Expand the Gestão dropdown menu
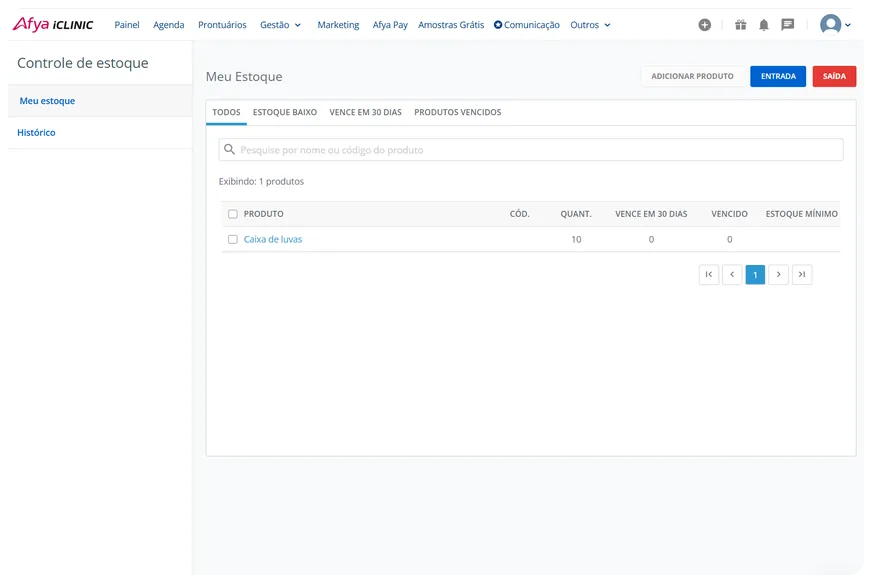872x583 pixels. (x=280, y=25)
